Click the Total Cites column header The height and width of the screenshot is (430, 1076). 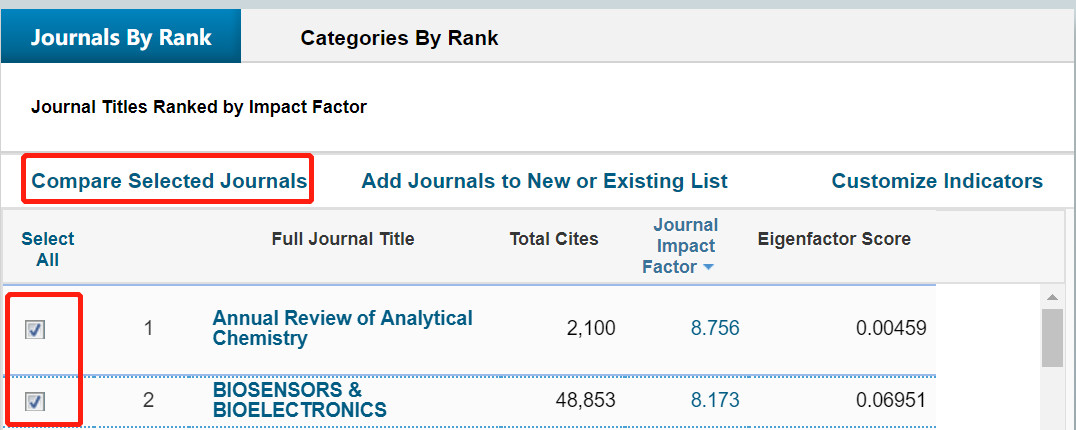pyautogui.click(x=554, y=239)
